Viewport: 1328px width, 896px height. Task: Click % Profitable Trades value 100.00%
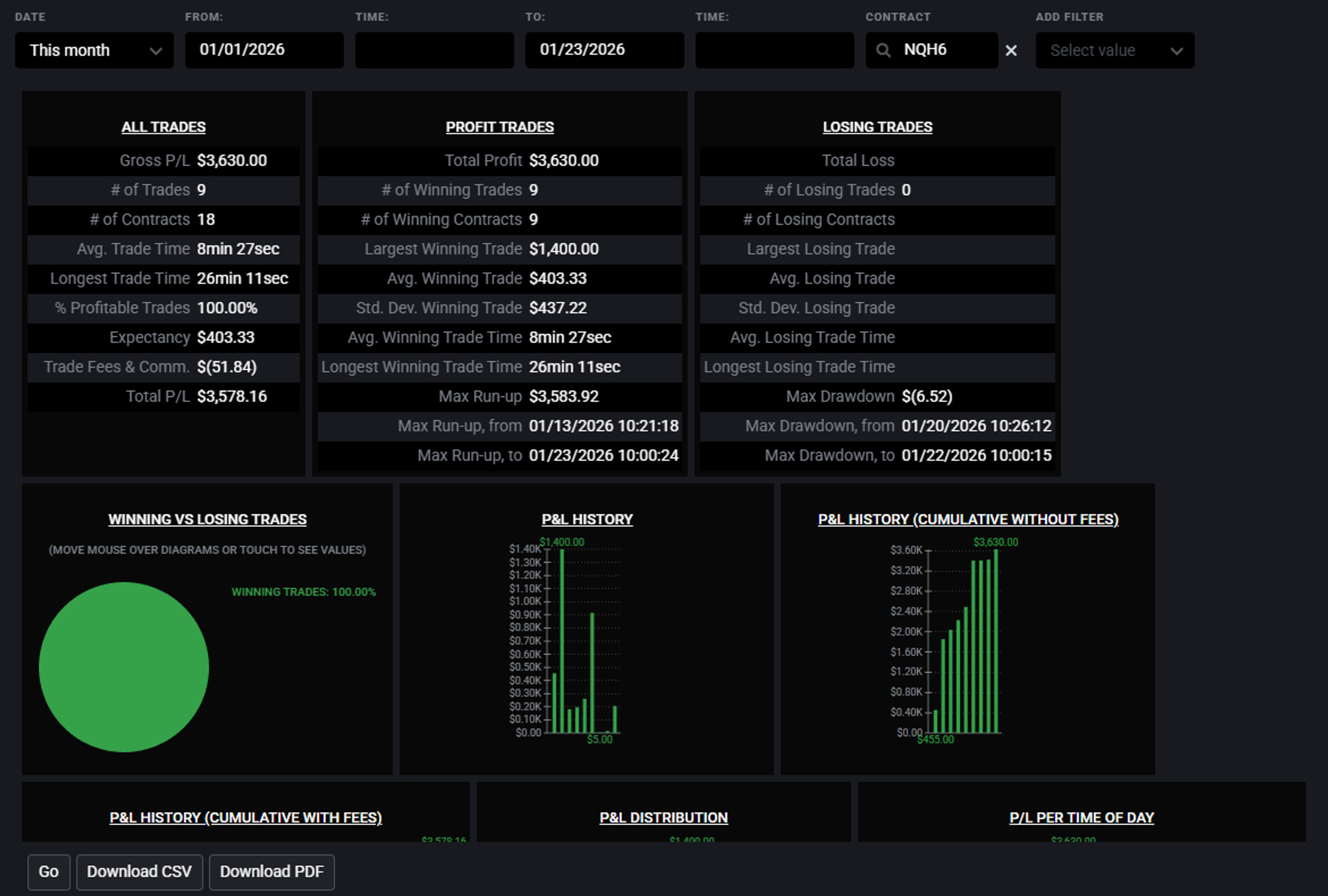click(227, 308)
